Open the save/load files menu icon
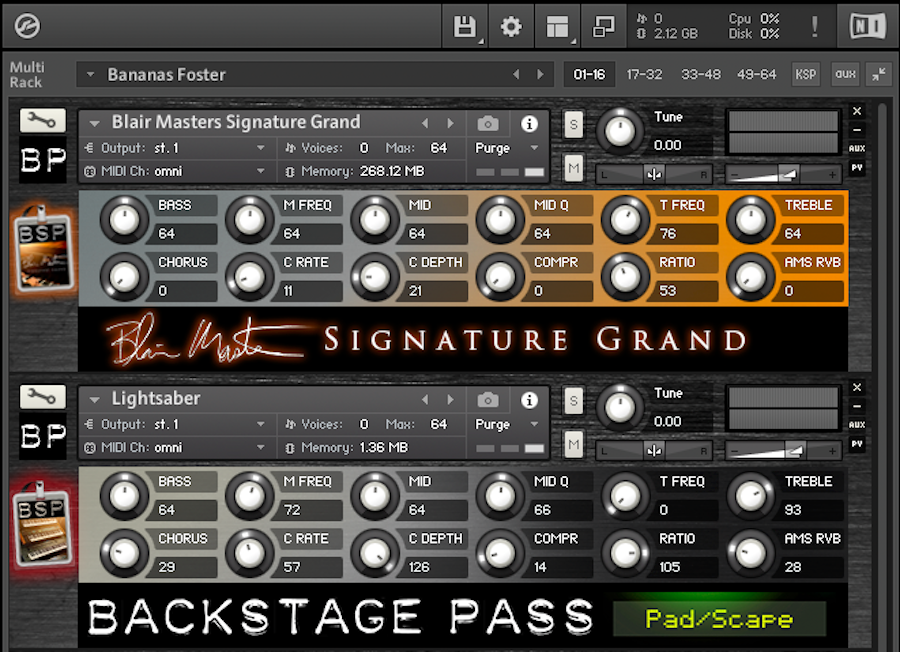Screen dimensions: 900x652 [x=465, y=26]
